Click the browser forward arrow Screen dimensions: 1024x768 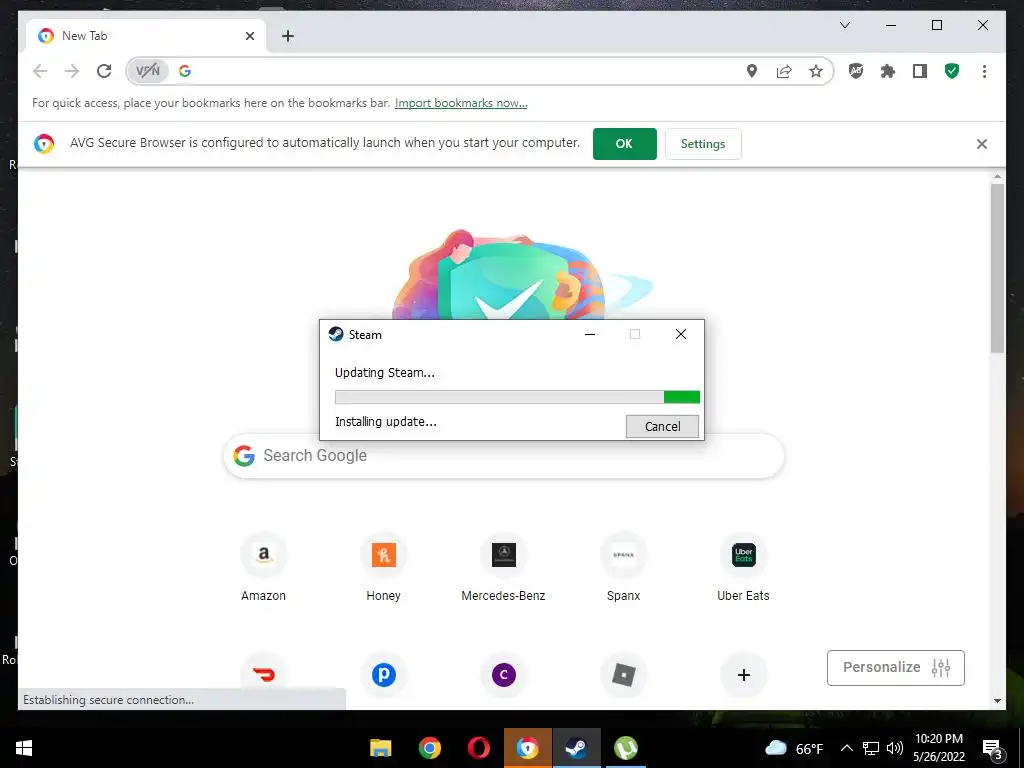coord(72,71)
